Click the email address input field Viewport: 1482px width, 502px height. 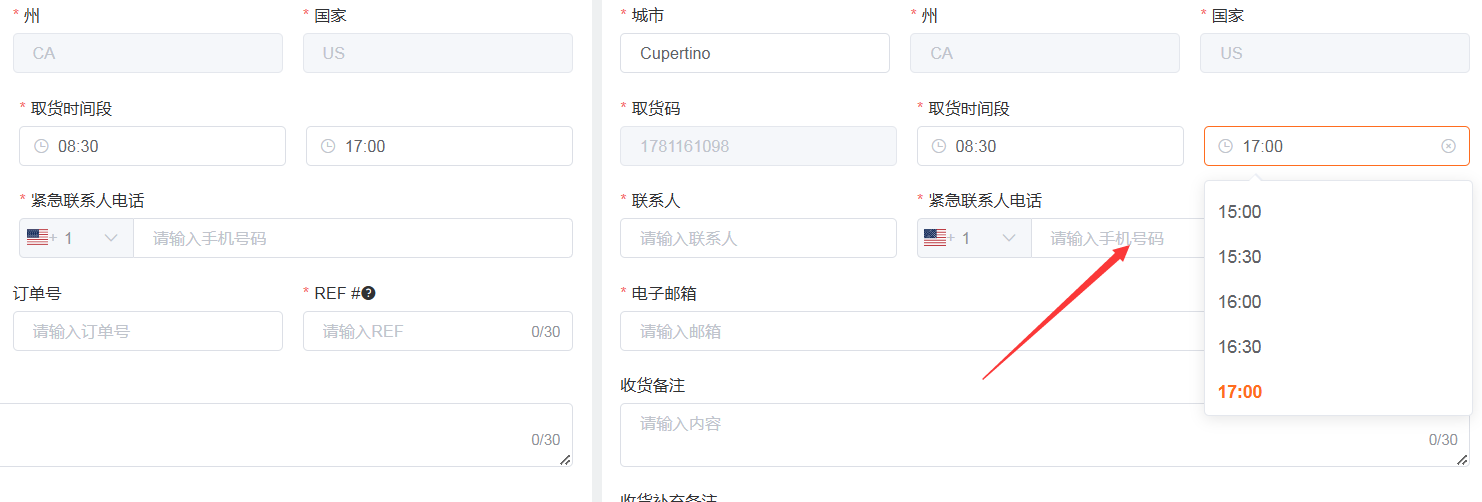[x=912, y=331]
